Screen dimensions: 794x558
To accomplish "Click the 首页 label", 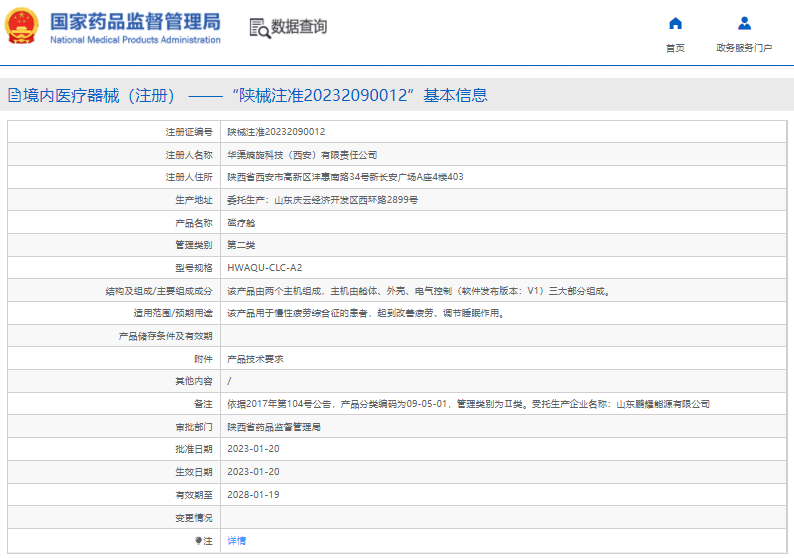I will (675, 48).
